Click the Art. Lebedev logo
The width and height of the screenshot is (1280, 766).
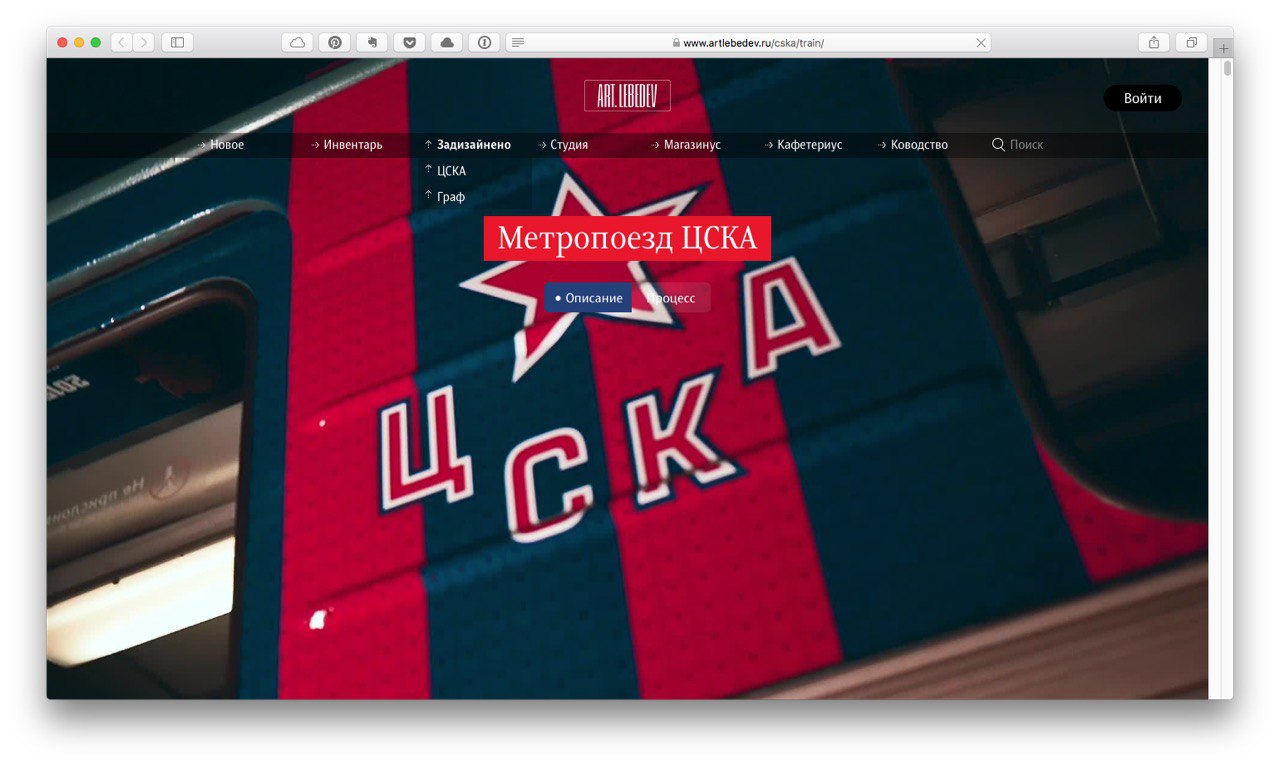pyautogui.click(x=627, y=95)
